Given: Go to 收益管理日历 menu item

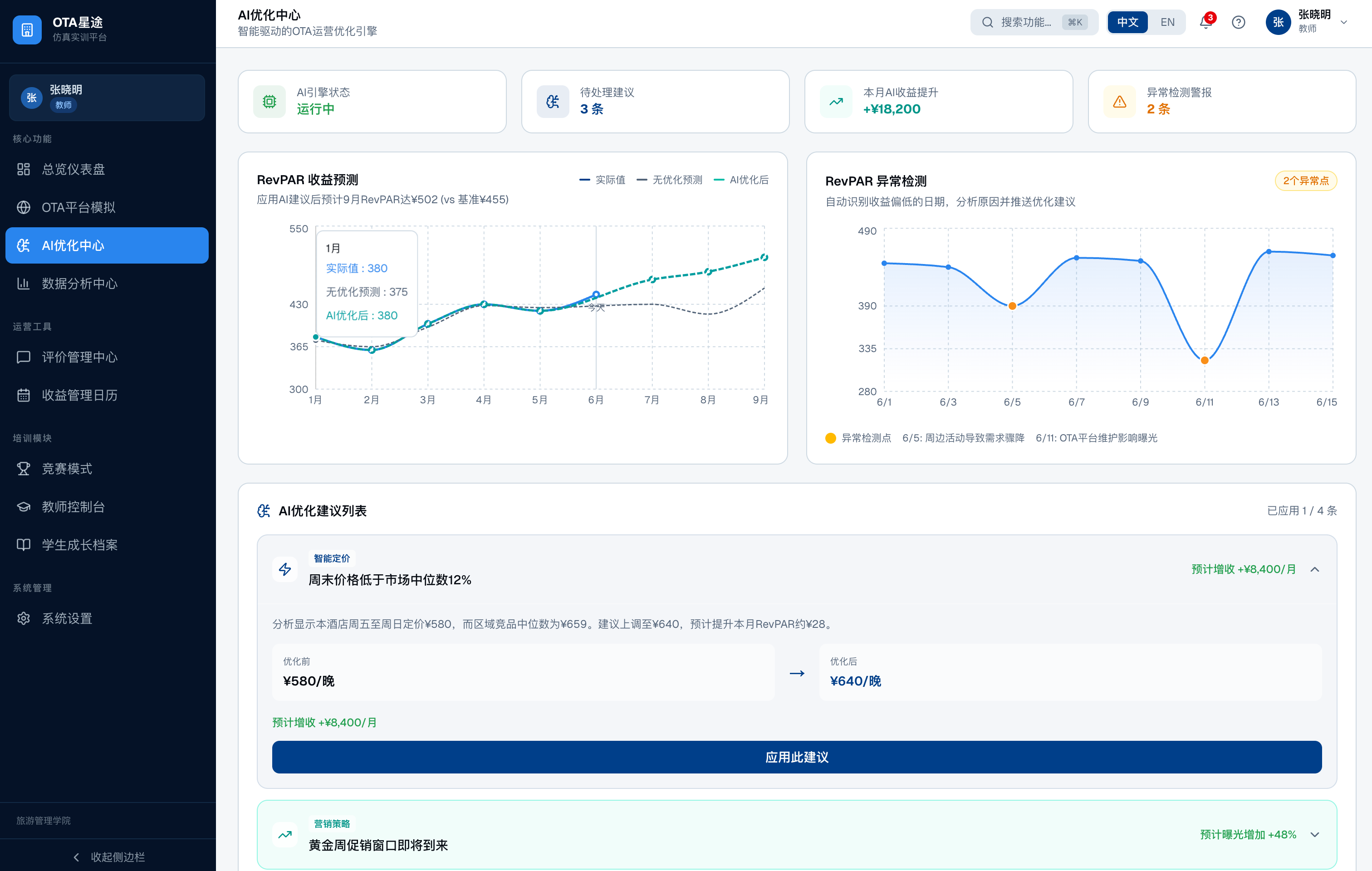Looking at the screenshot, I should [79, 395].
